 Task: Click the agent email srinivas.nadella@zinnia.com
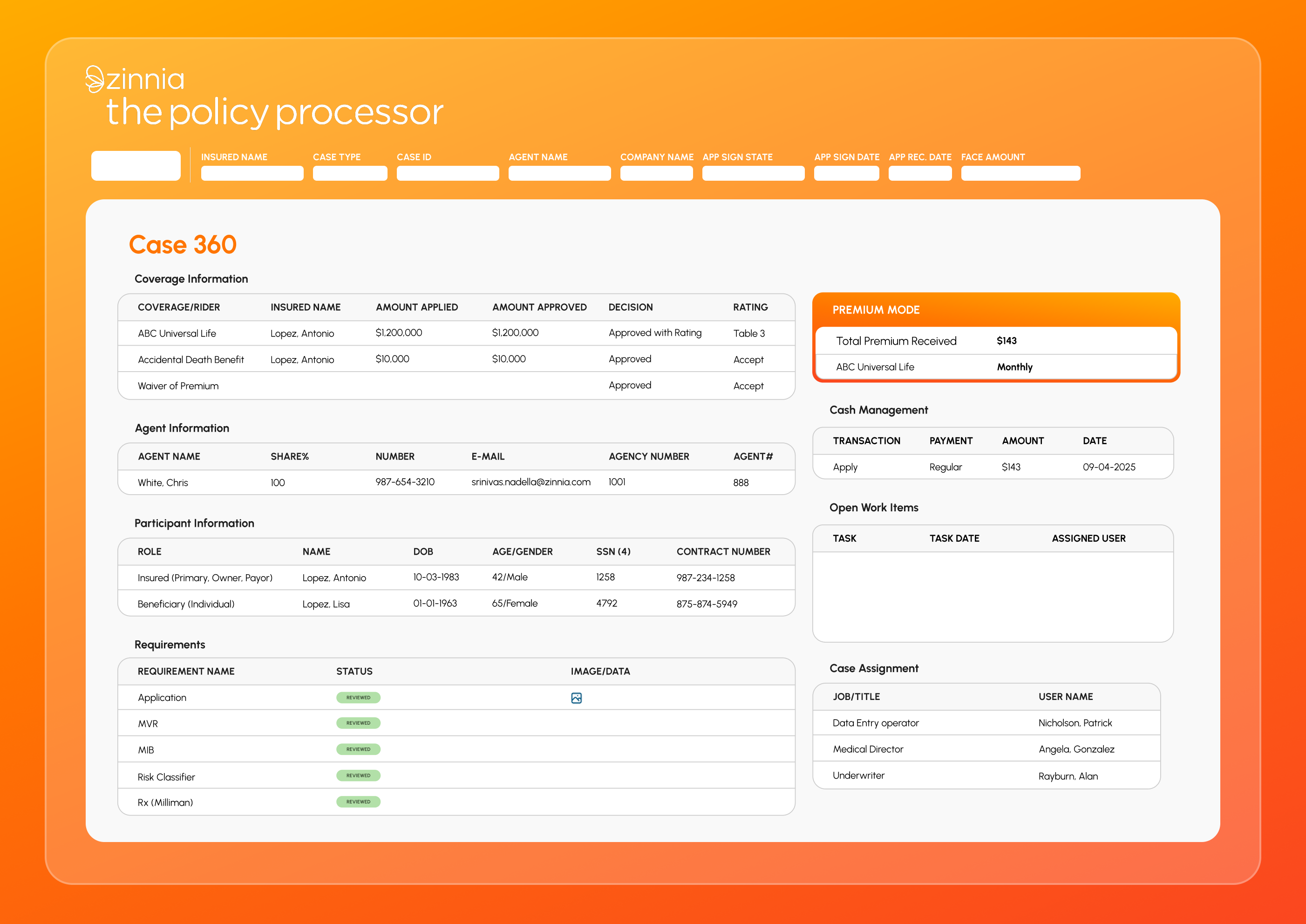pyautogui.click(x=531, y=482)
